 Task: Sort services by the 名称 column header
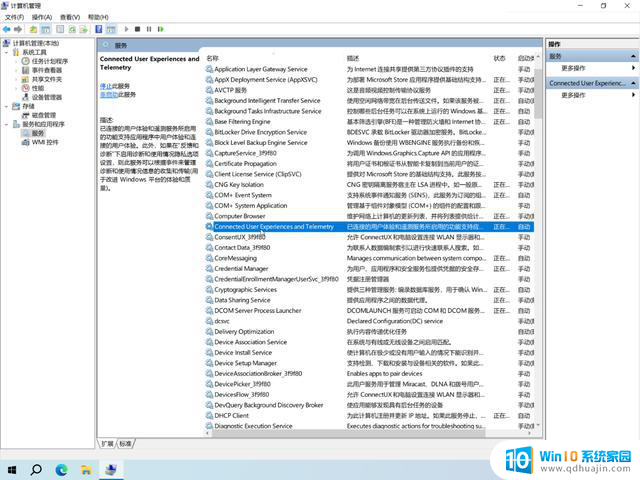(x=213, y=58)
